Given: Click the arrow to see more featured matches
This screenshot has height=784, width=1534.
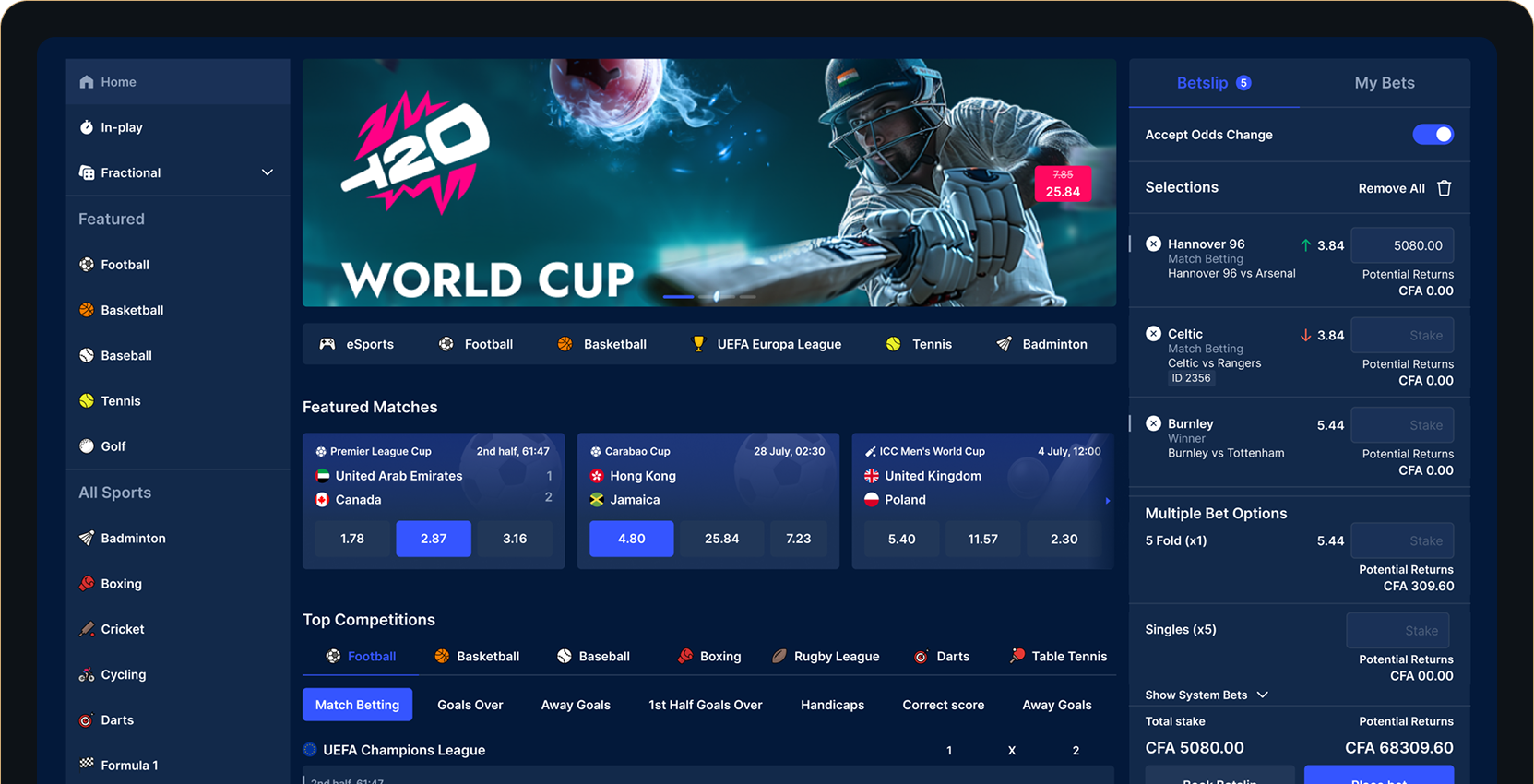Looking at the screenshot, I should [x=1107, y=501].
